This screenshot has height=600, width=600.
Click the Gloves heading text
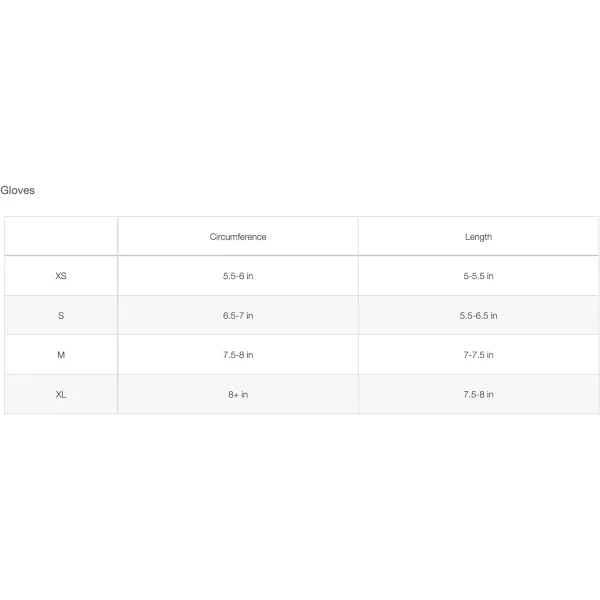(18, 190)
